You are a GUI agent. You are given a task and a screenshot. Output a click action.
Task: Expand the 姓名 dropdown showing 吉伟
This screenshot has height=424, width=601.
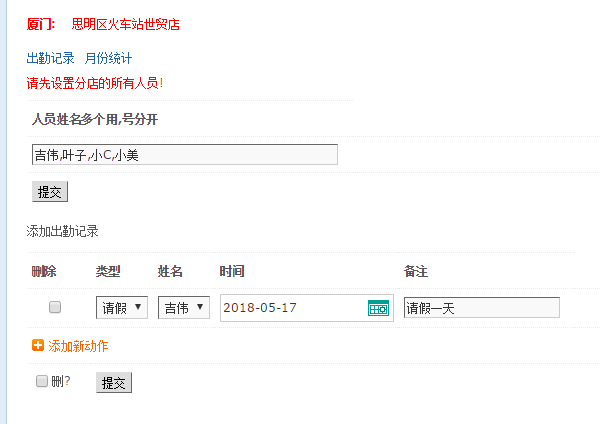tap(184, 308)
